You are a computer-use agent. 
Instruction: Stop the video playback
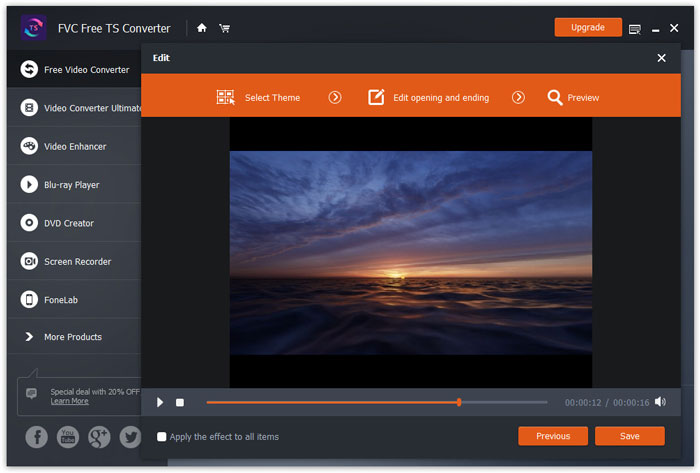pyautogui.click(x=180, y=402)
